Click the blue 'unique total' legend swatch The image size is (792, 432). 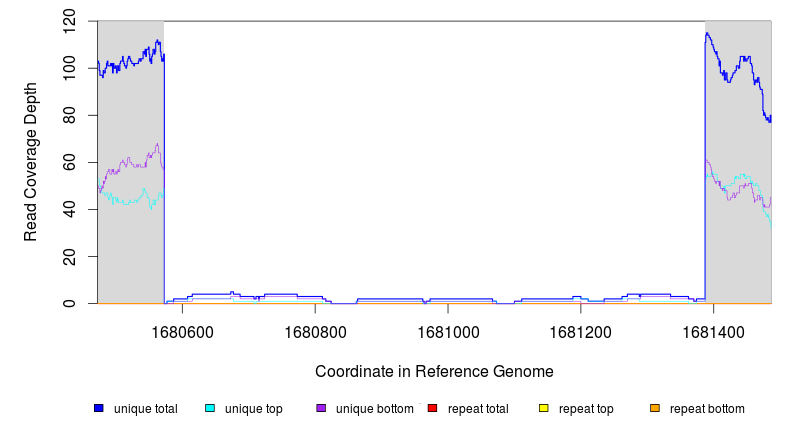[99, 409]
